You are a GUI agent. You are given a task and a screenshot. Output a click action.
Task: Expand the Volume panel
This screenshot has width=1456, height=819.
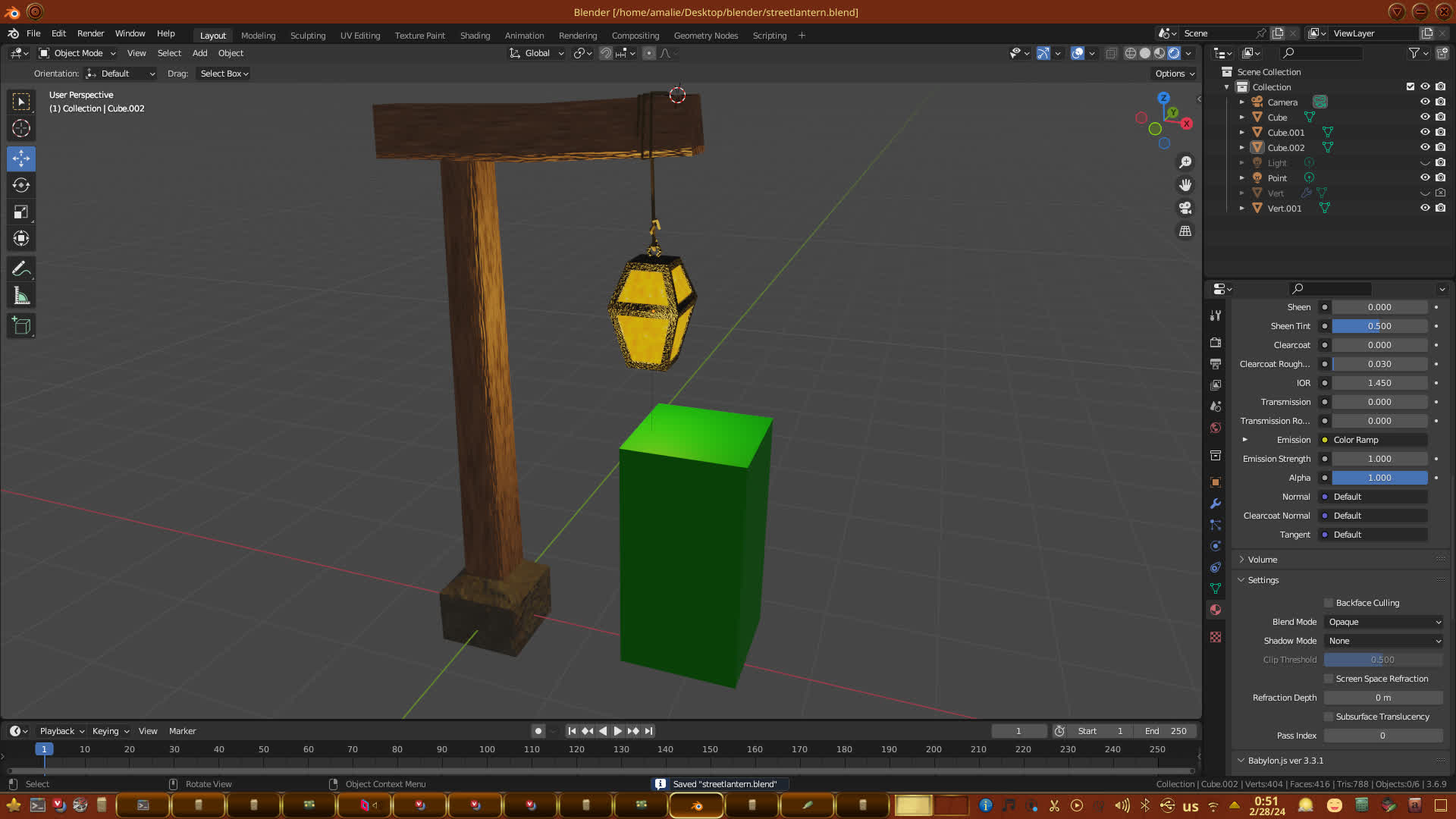pyautogui.click(x=1263, y=560)
